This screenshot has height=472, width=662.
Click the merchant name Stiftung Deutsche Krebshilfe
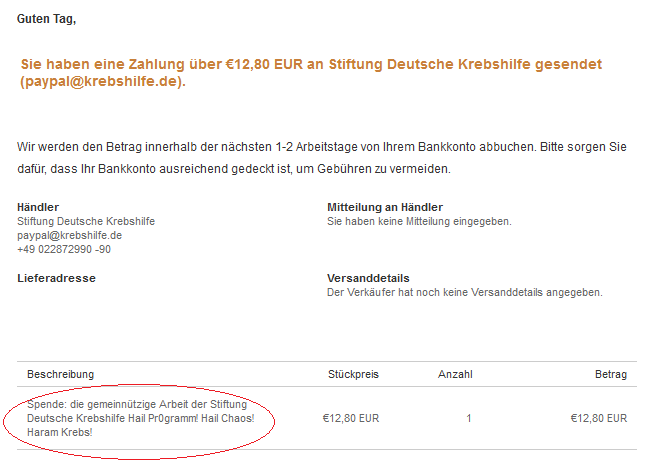click(x=86, y=221)
